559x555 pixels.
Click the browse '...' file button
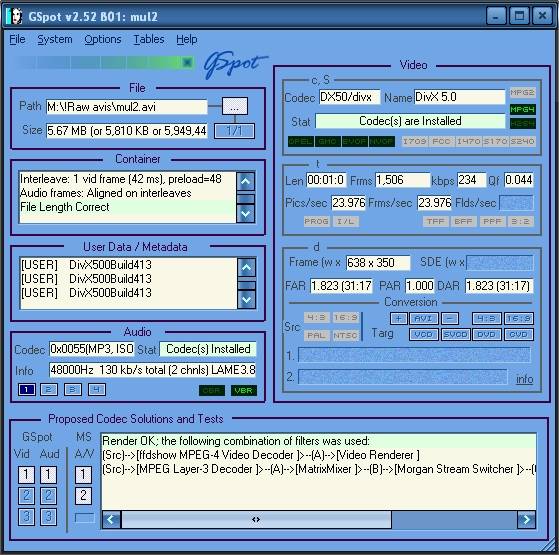pos(235,106)
